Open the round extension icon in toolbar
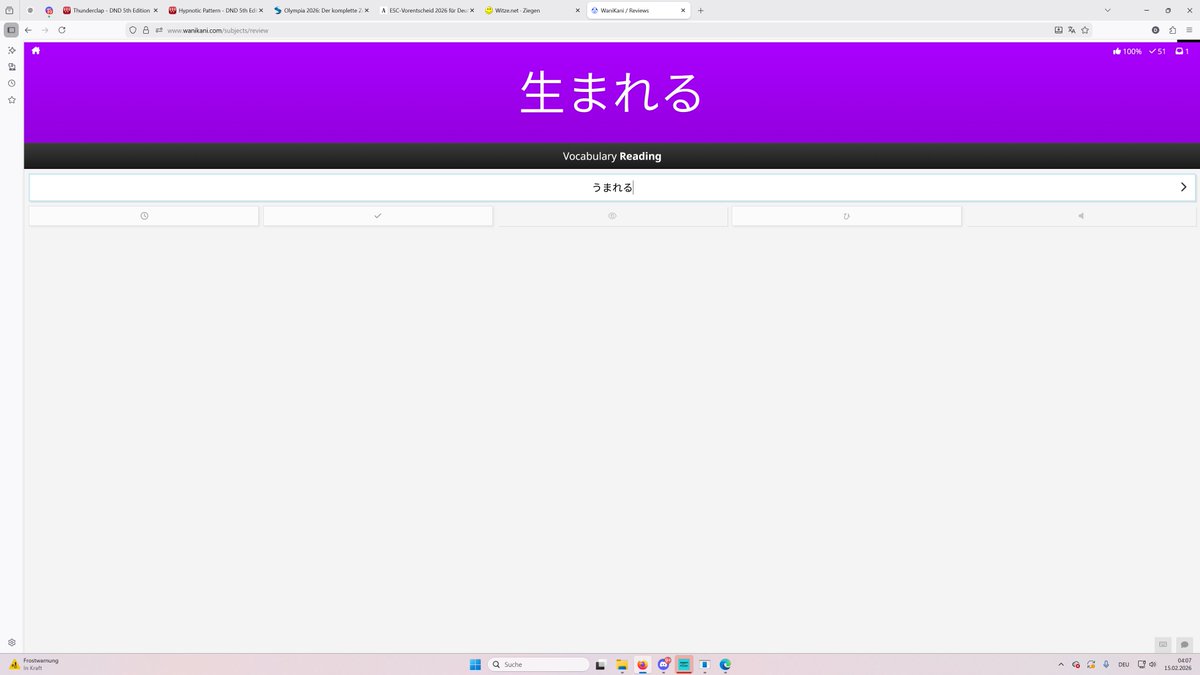 click(1156, 30)
